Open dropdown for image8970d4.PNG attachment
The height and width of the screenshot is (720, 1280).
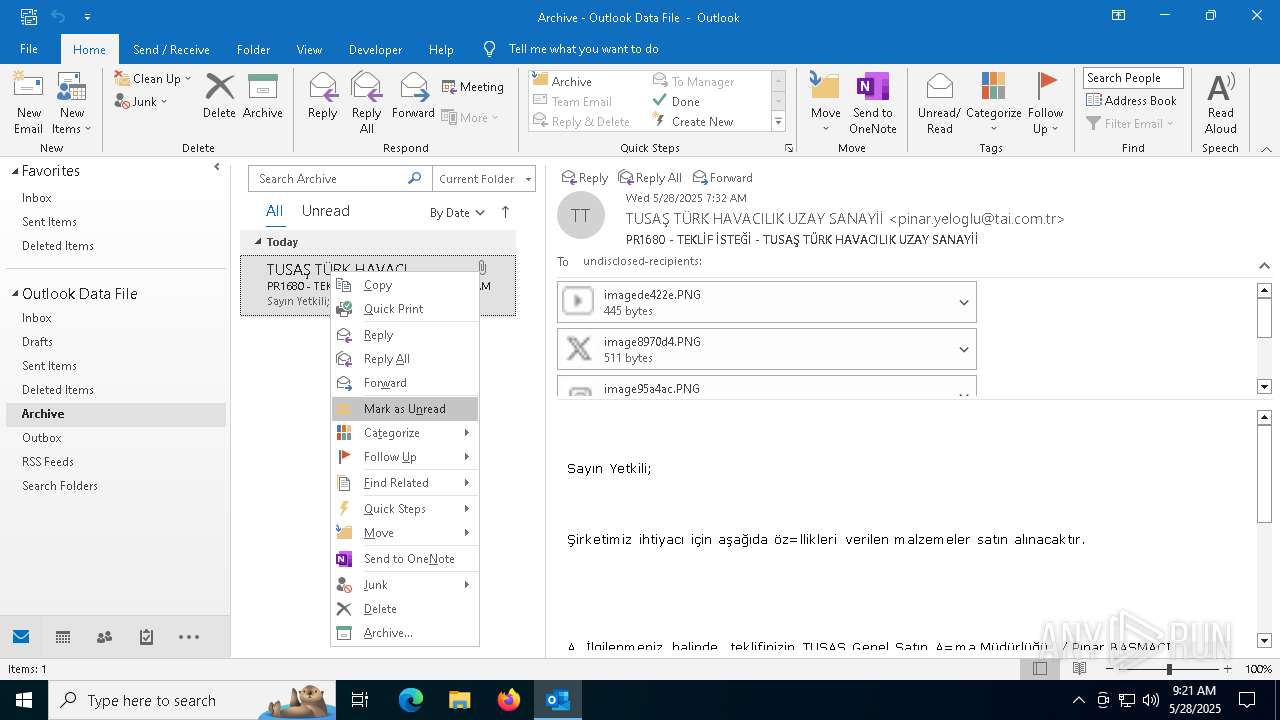(964, 349)
